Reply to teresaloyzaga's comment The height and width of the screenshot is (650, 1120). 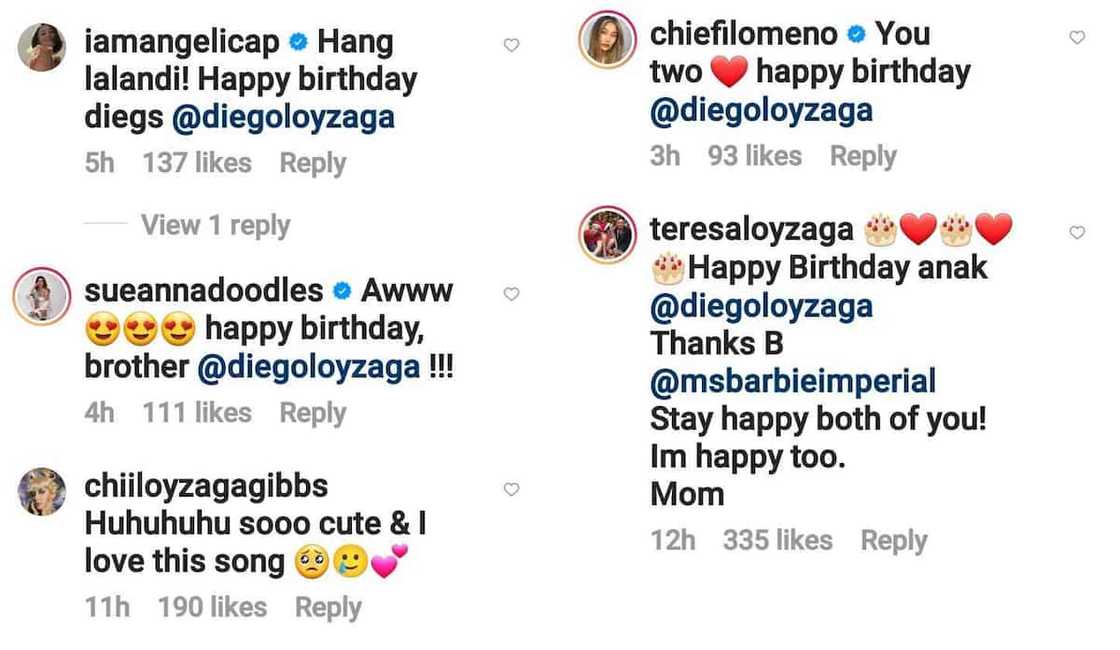[894, 540]
